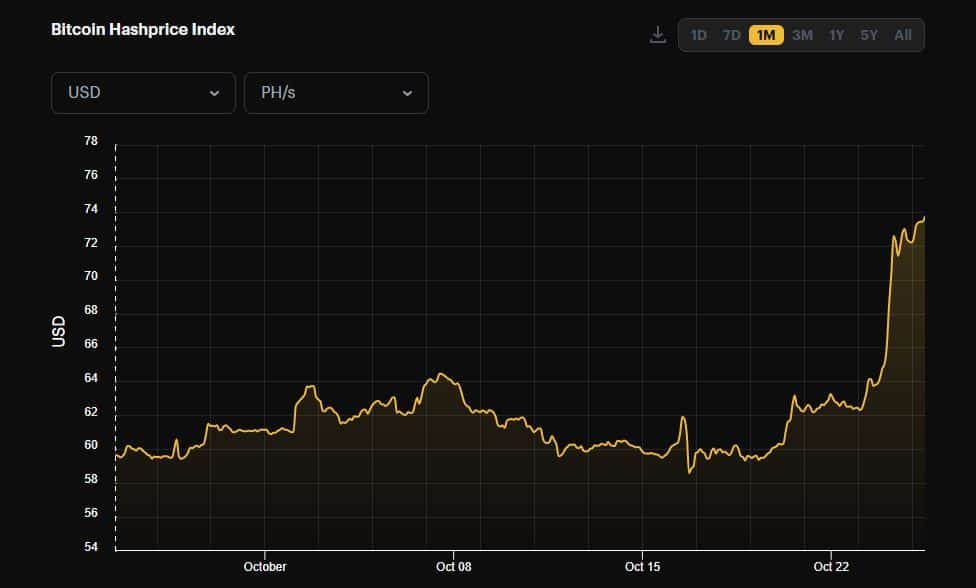This screenshot has width=976, height=588.
Task: Open the PH/s unit dropdown
Action: coord(336,93)
